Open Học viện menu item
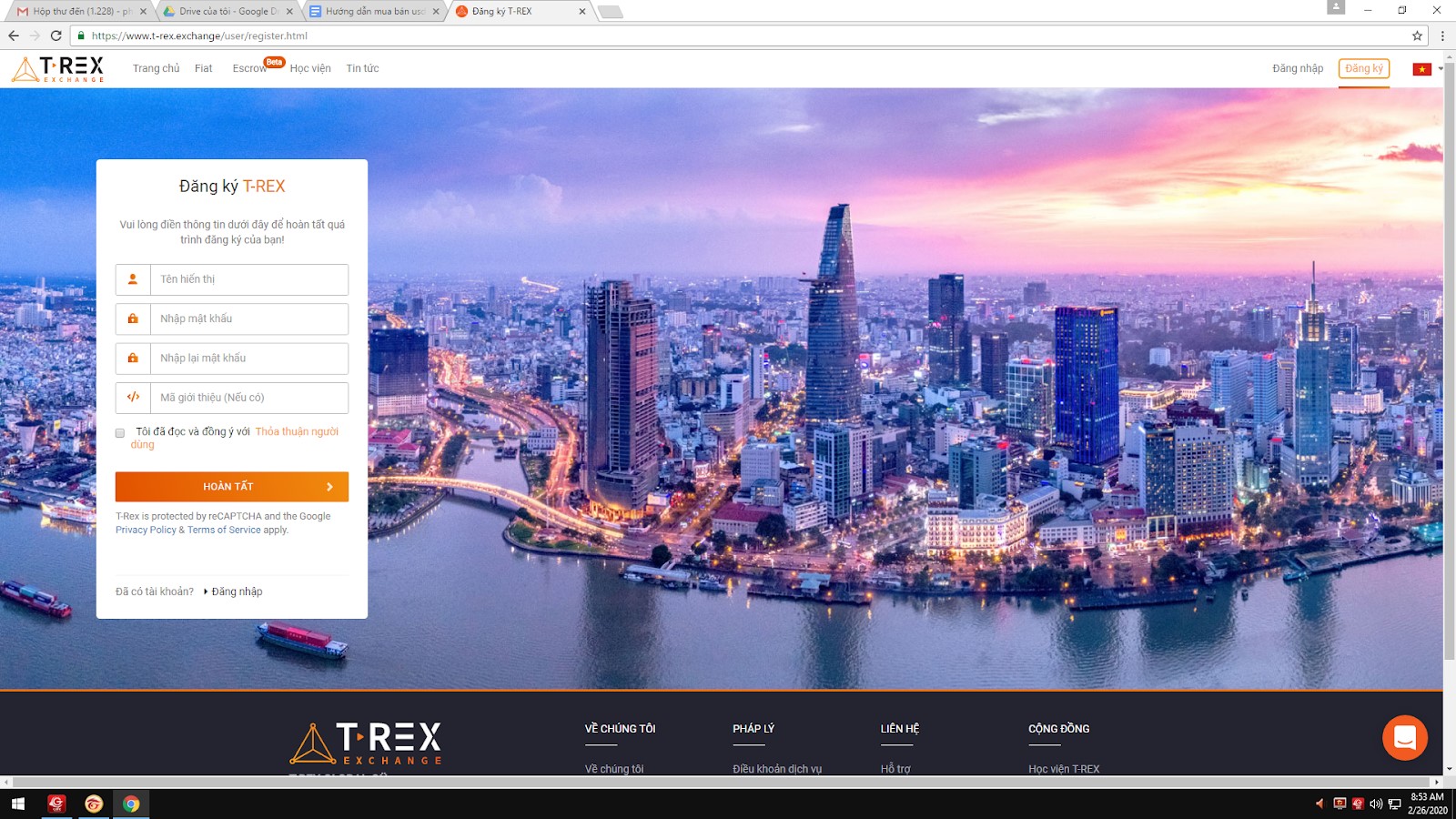Image resolution: width=1456 pixels, height=819 pixels. tap(310, 68)
